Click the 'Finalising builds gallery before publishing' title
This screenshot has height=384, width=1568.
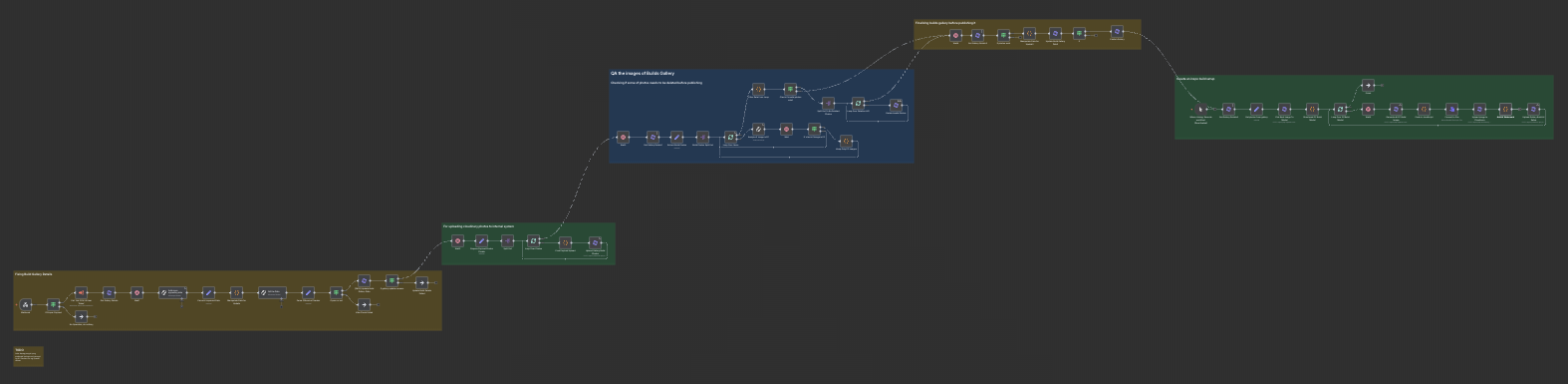click(945, 23)
